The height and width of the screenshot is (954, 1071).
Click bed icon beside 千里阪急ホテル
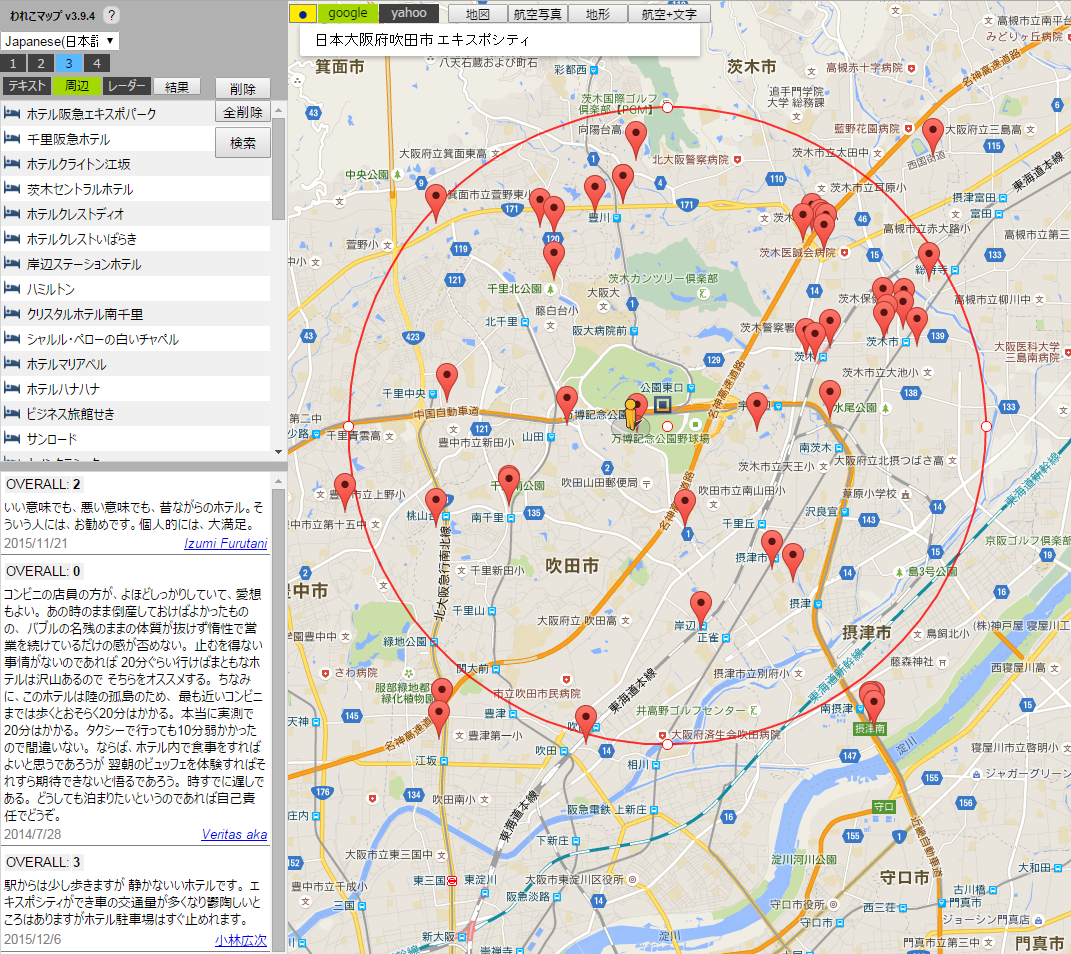click(12, 138)
